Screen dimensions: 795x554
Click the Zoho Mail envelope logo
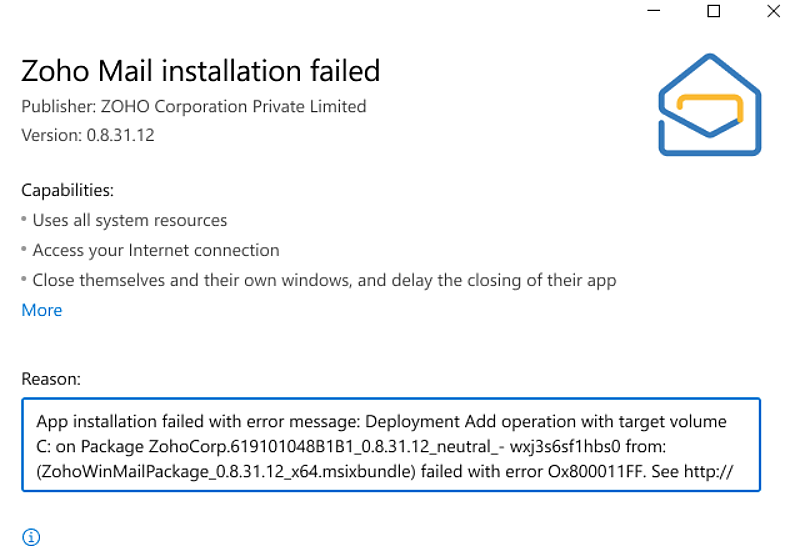pos(709,110)
